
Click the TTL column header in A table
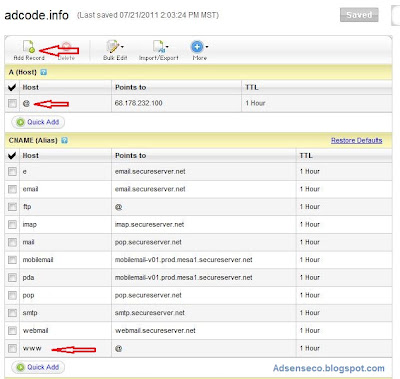click(251, 87)
